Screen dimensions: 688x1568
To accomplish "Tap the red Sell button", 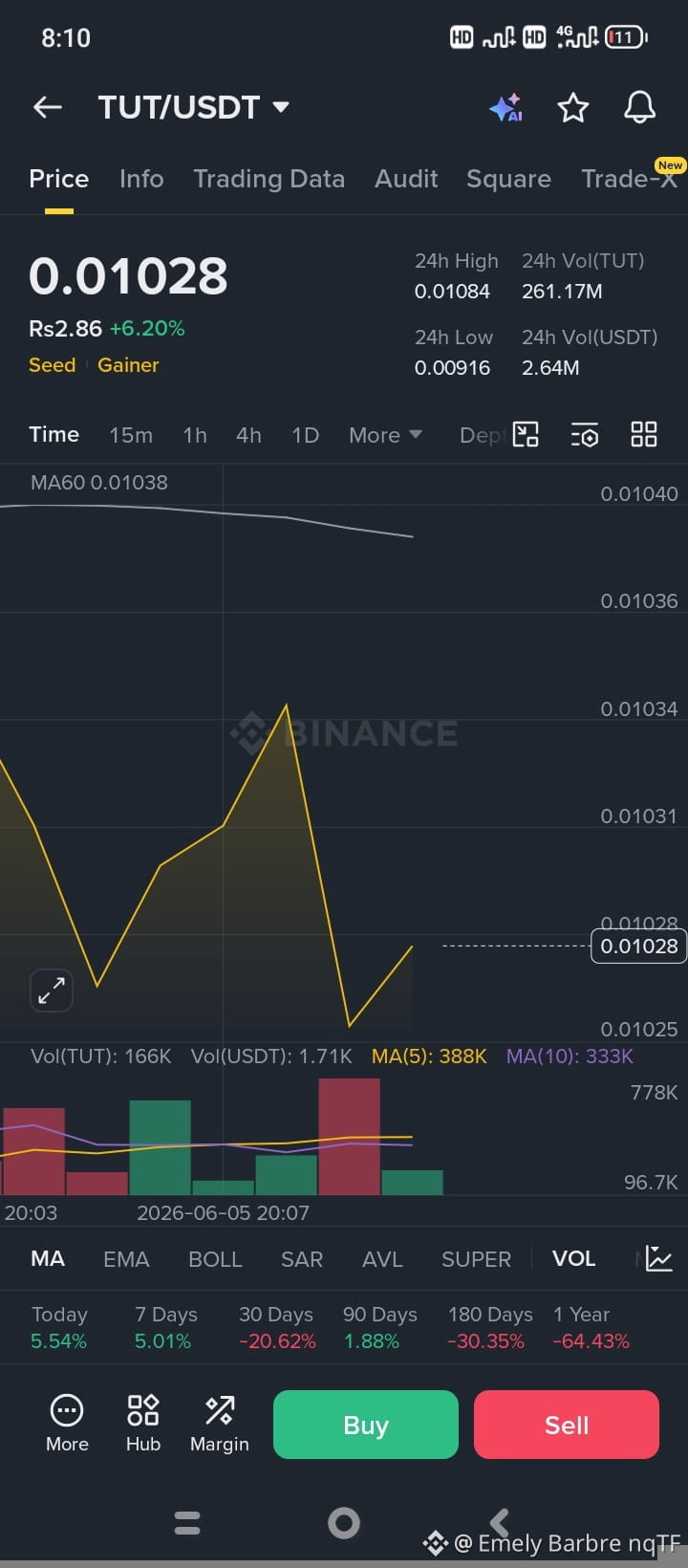I will click(567, 1425).
